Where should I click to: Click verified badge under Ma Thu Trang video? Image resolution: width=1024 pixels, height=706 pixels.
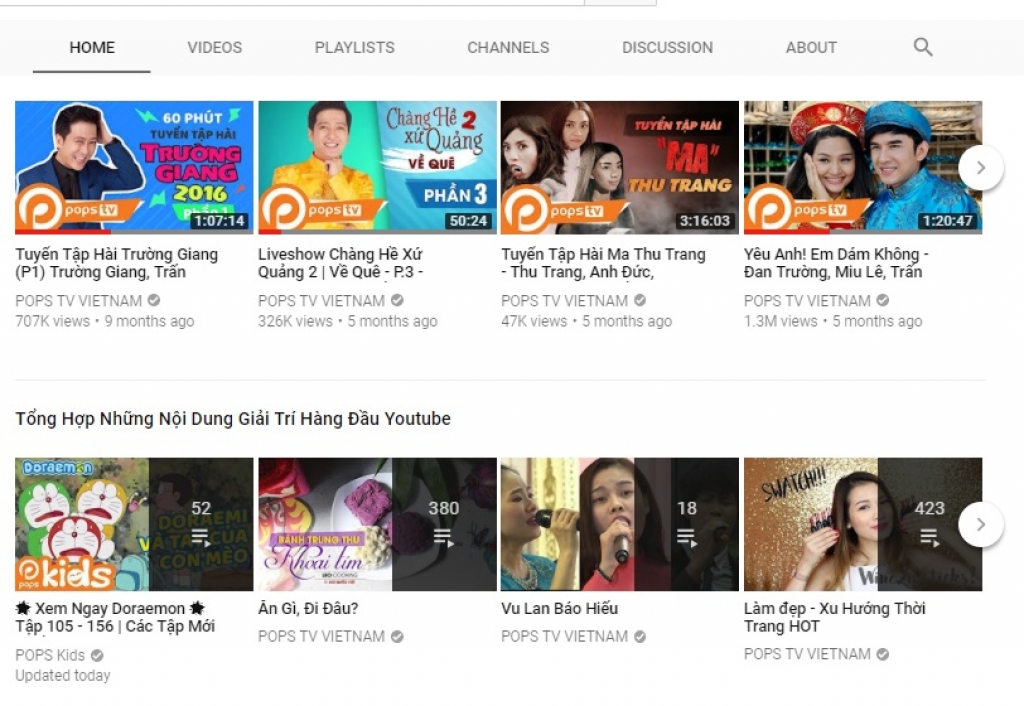pos(640,300)
